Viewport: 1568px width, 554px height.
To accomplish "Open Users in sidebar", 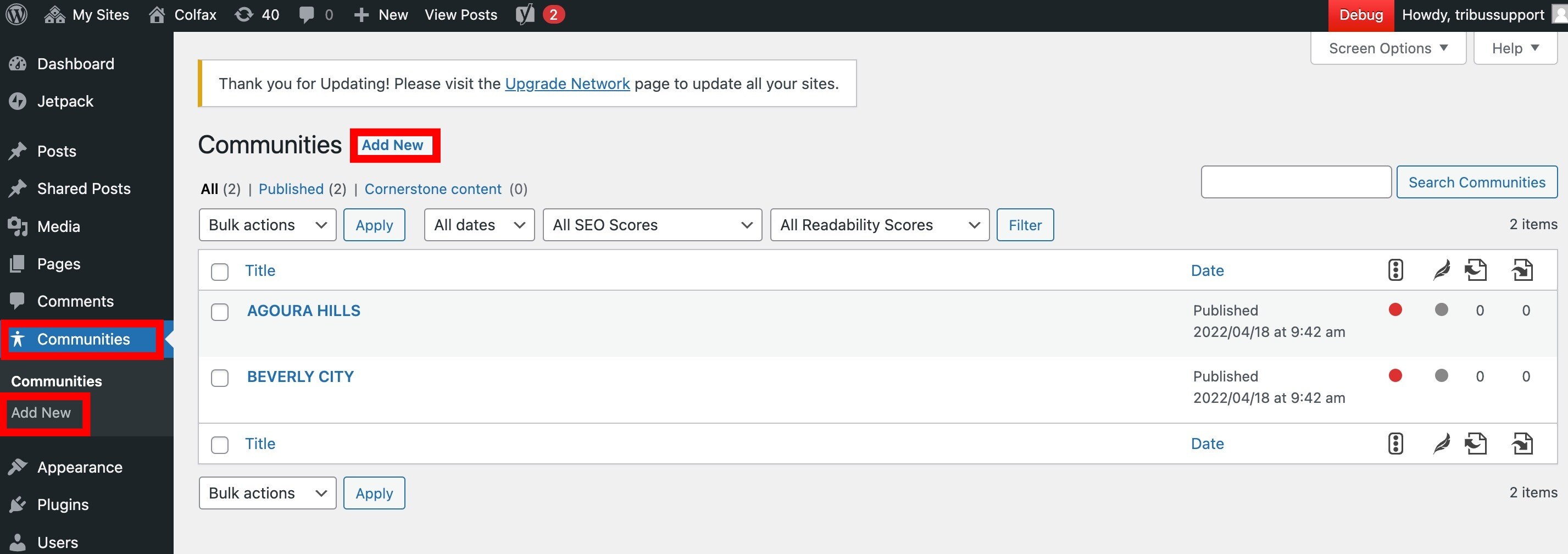I will pyautogui.click(x=57, y=542).
